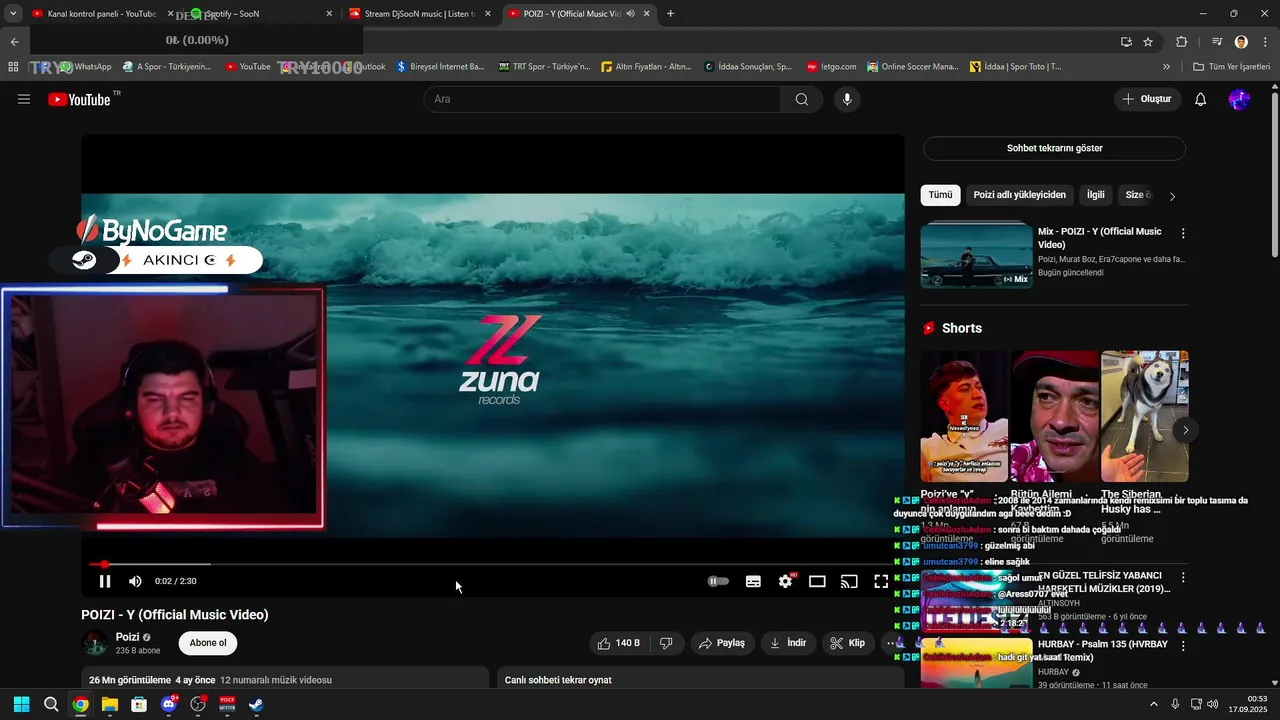Open Chrome media control button

(x=1217, y=42)
